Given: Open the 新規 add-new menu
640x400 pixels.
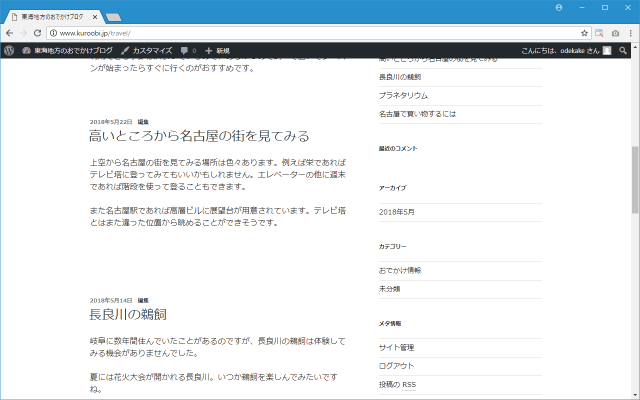Looking at the screenshot, I should [217, 50].
